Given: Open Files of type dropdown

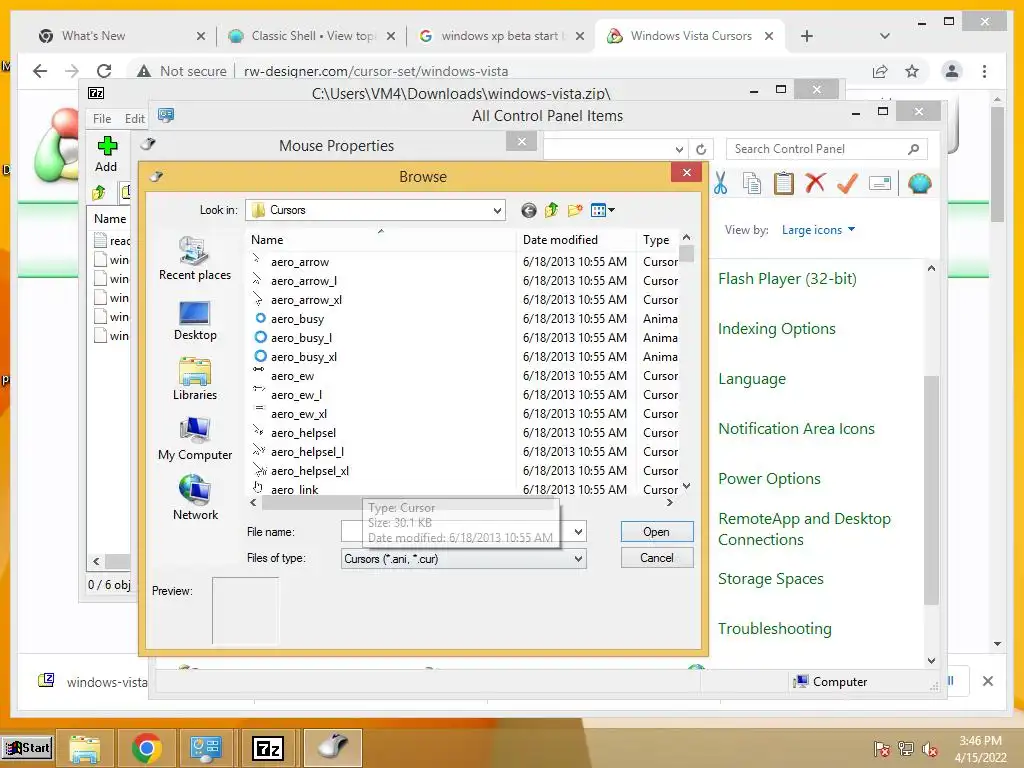Looking at the screenshot, I should click(464, 559).
